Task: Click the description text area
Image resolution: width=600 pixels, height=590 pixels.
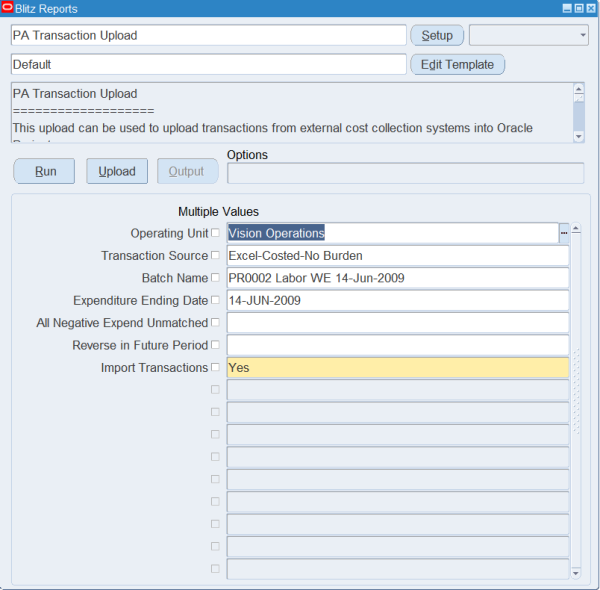Action: (292, 112)
